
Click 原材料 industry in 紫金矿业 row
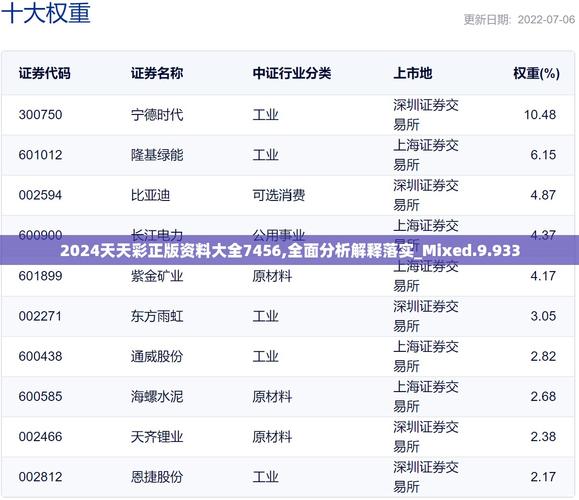[x=272, y=276]
